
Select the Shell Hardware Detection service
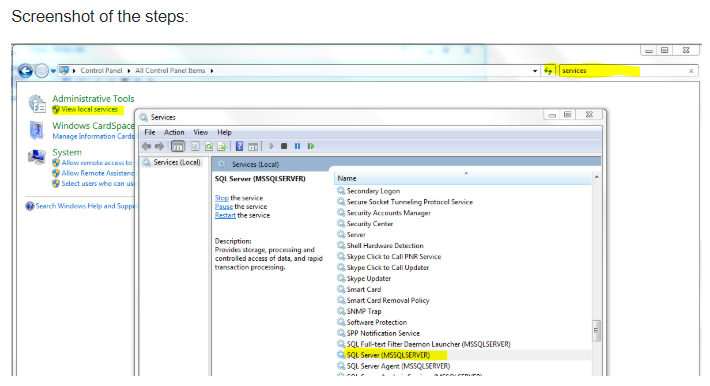pyautogui.click(x=385, y=246)
